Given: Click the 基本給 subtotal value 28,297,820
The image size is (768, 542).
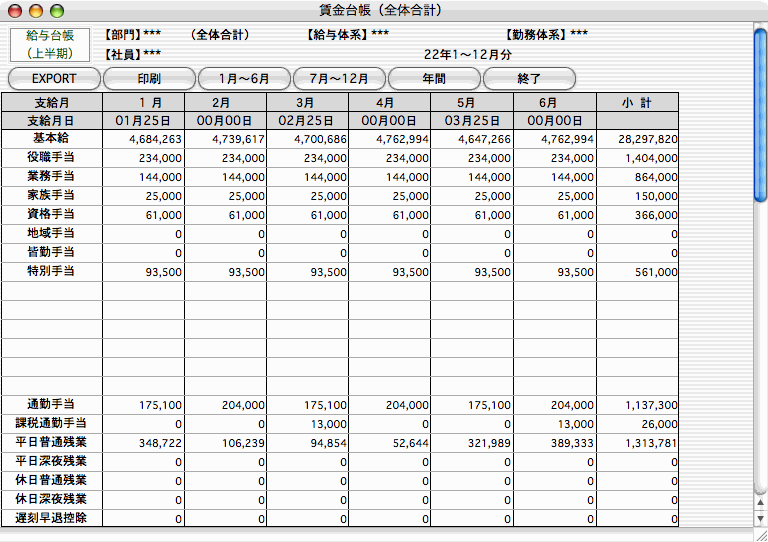Looking at the screenshot, I should (637, 139).
